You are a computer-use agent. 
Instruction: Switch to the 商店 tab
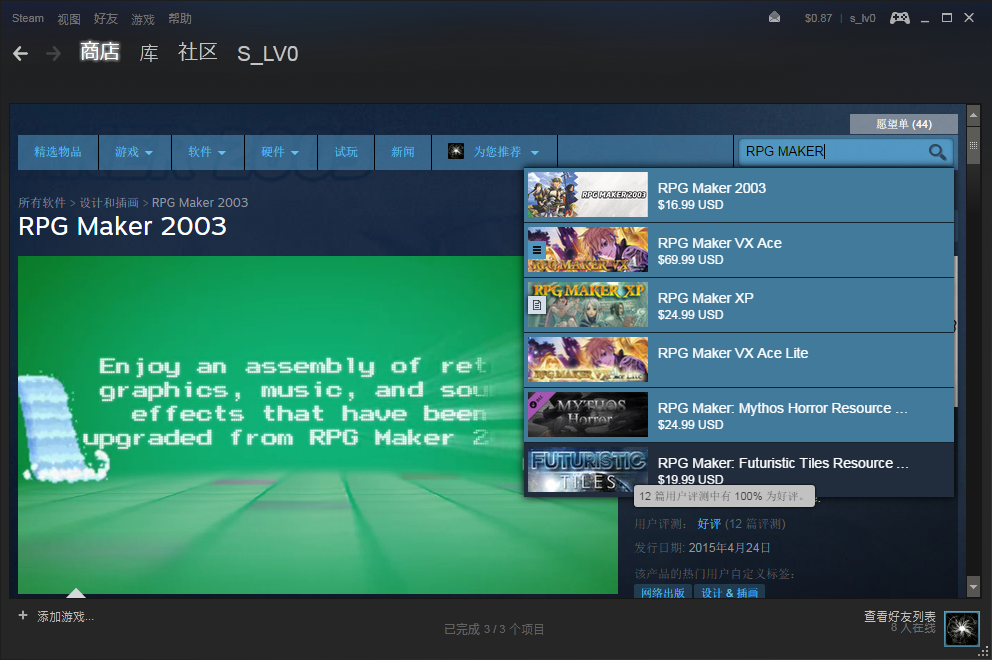coord(100,52)
